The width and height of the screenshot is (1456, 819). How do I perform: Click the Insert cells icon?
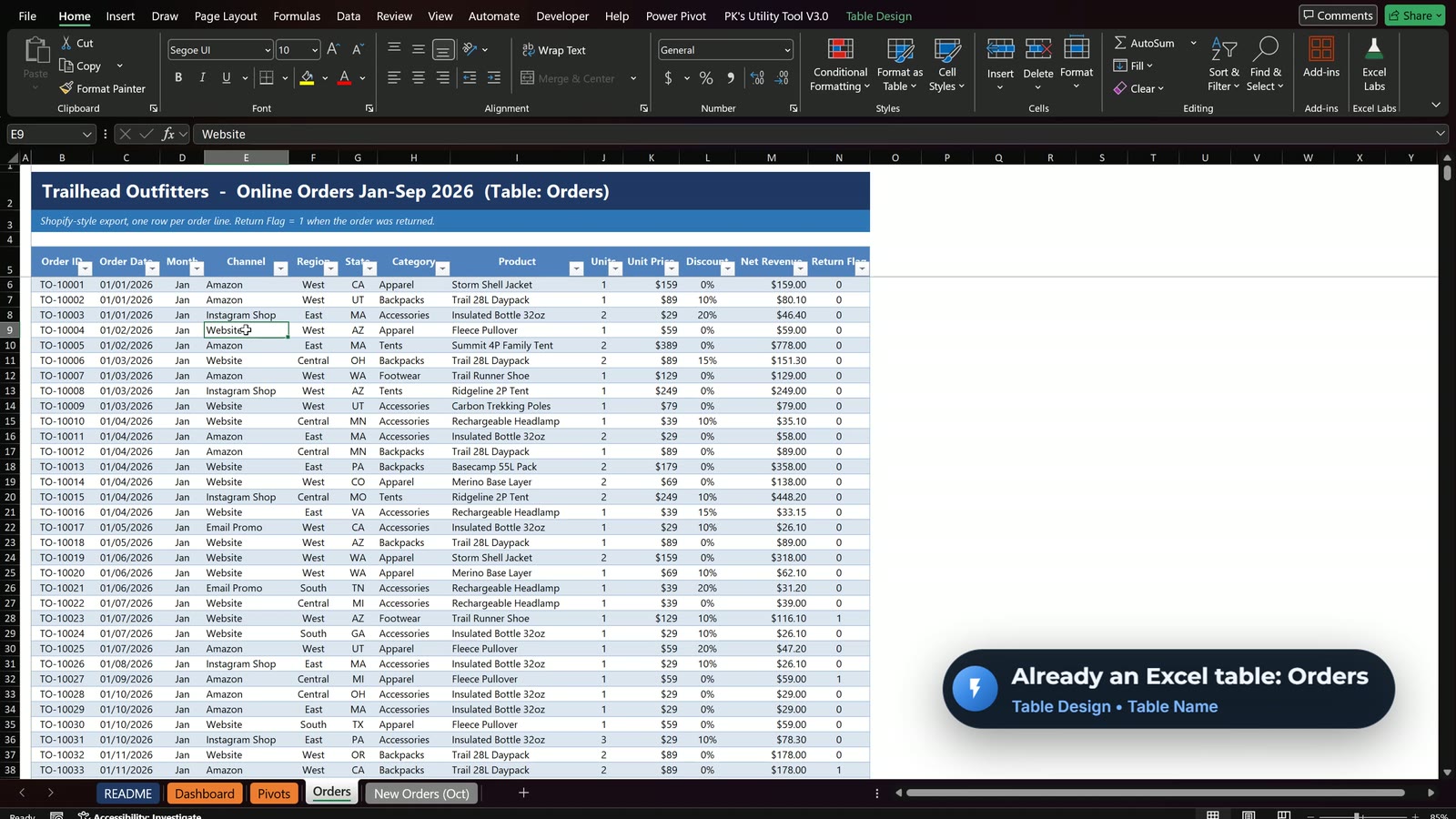click(x=1000, y=50)
